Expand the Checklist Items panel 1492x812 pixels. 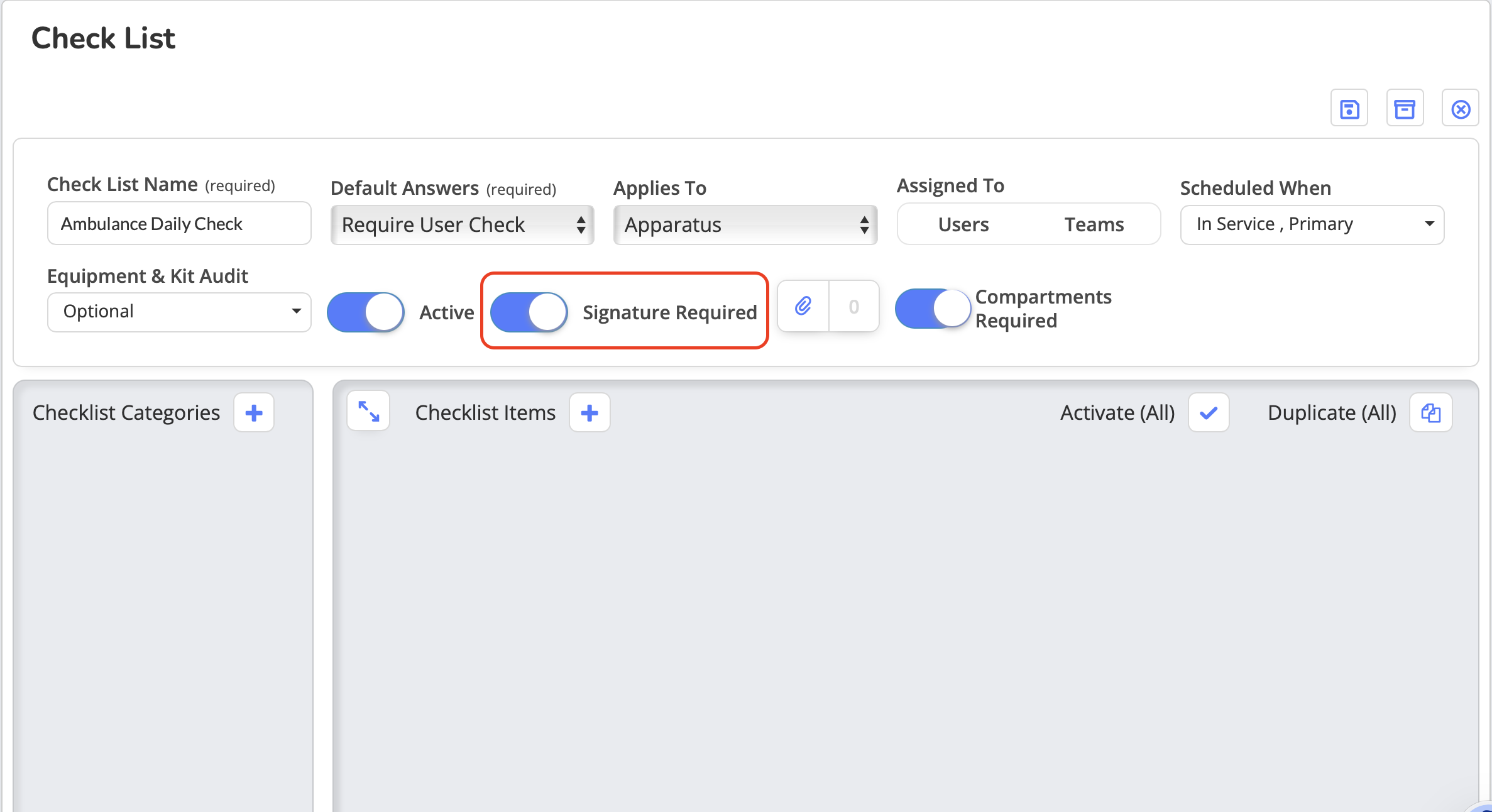[369, 412]
